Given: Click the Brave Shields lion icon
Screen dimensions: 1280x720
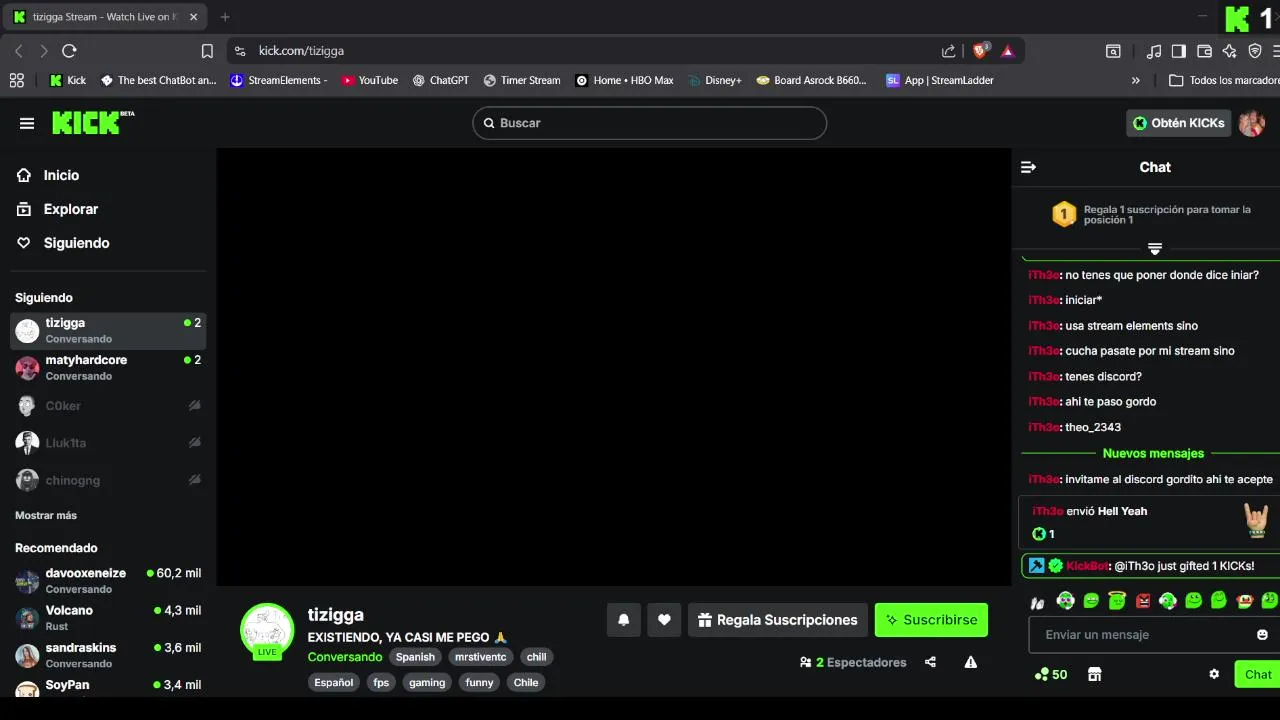Looking at the screenshot, I should [981, 50].
